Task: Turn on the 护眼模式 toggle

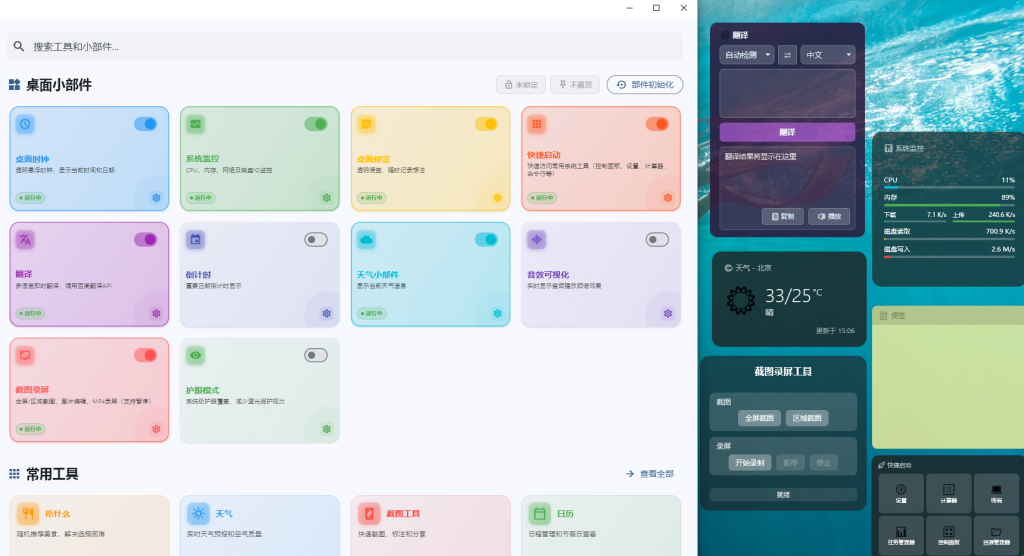Action: (x=316, y=355)
